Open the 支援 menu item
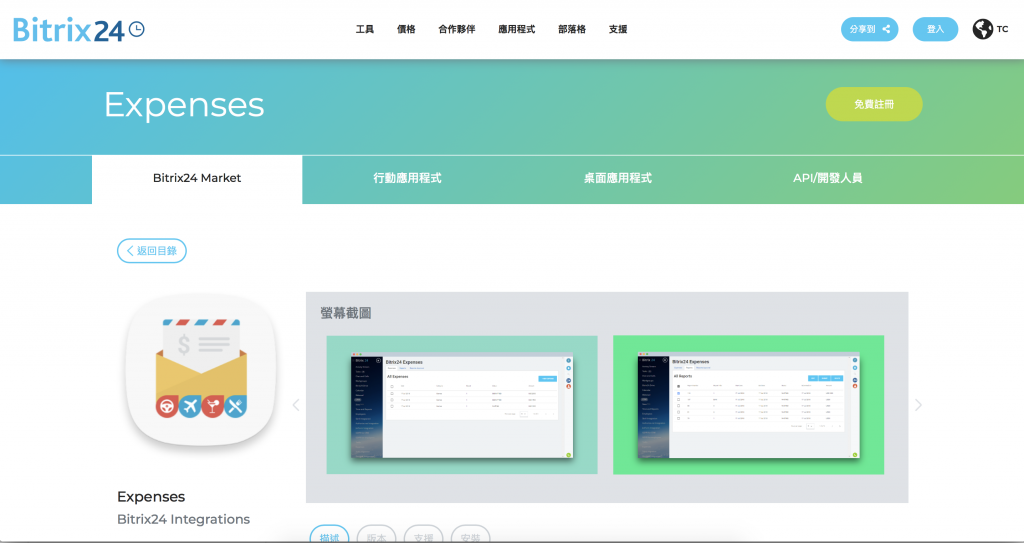1024x543 pixels. 618,29
